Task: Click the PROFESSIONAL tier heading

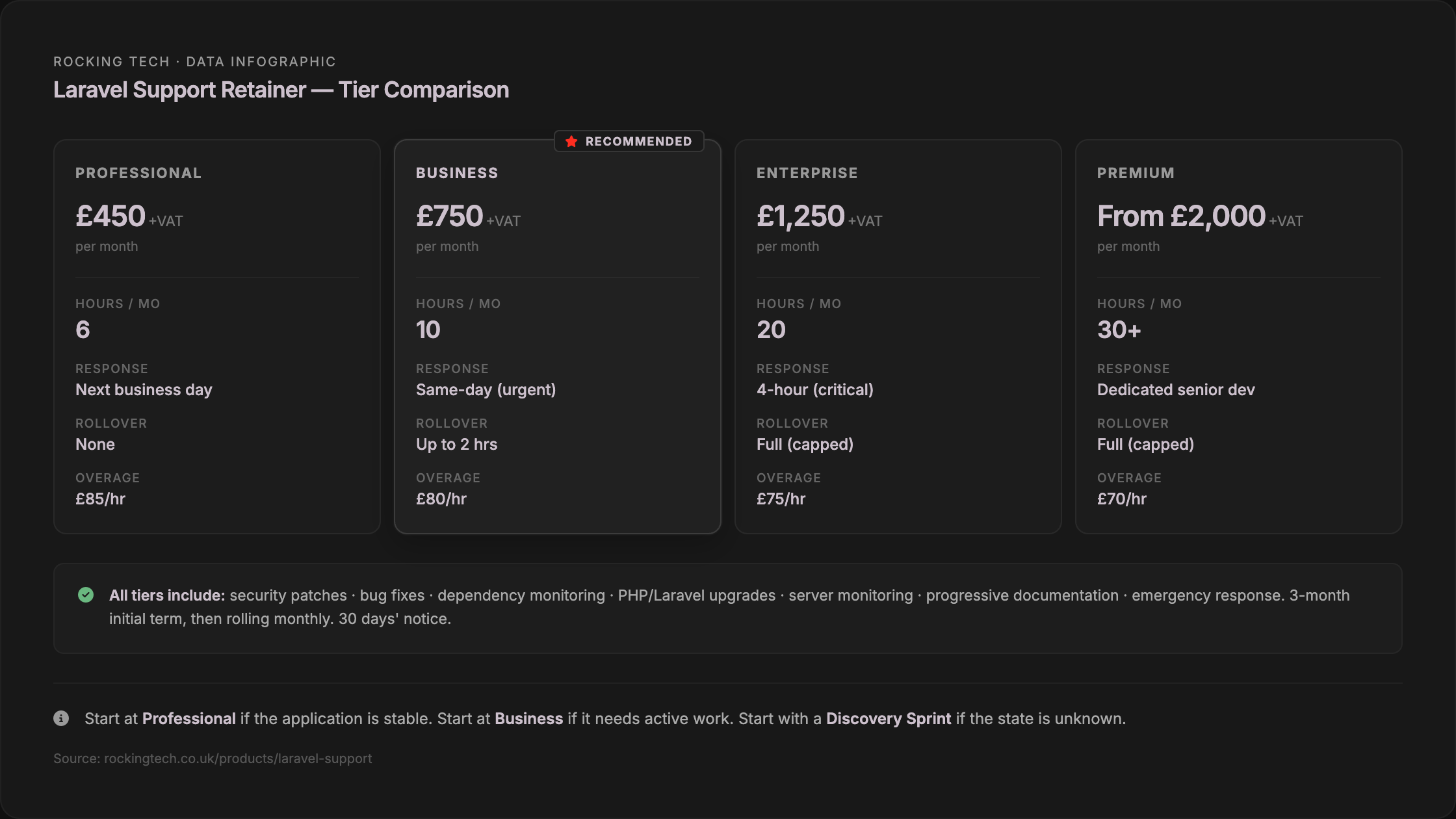Action: click(x=138, y=173)
